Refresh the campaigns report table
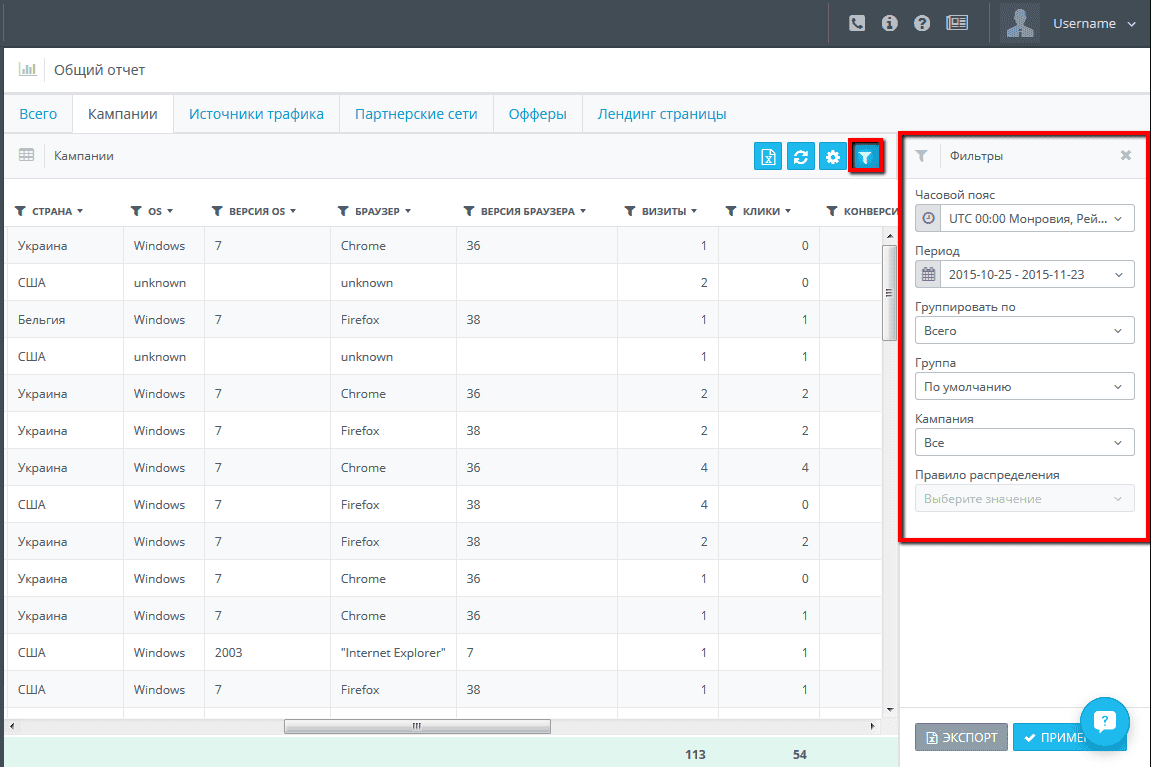The height and width of the screenshot is (767, 1151). click(800, 156)
